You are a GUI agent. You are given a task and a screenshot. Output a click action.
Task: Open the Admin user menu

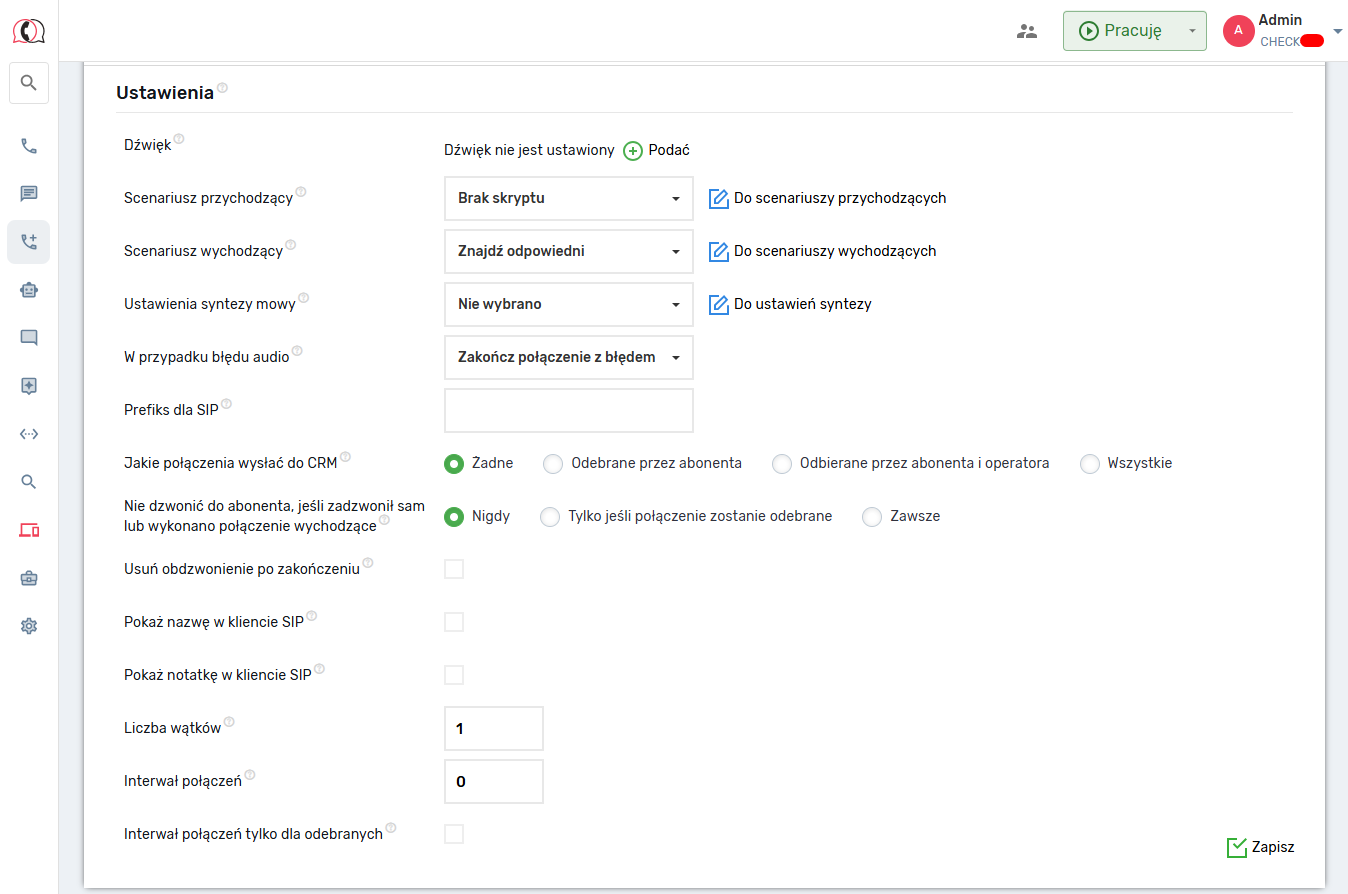pyautogui.click(x=1281, y=31)
